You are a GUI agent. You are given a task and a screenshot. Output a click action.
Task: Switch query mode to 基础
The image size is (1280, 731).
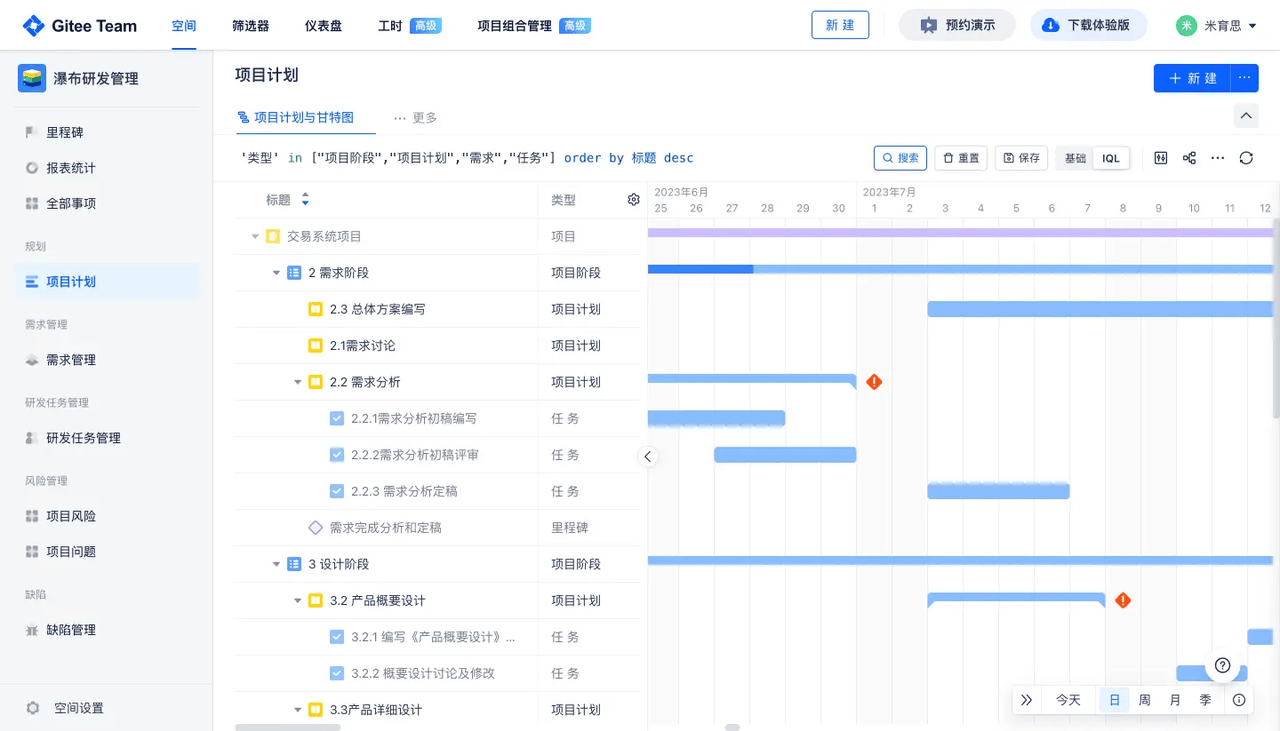(1075, 158)
